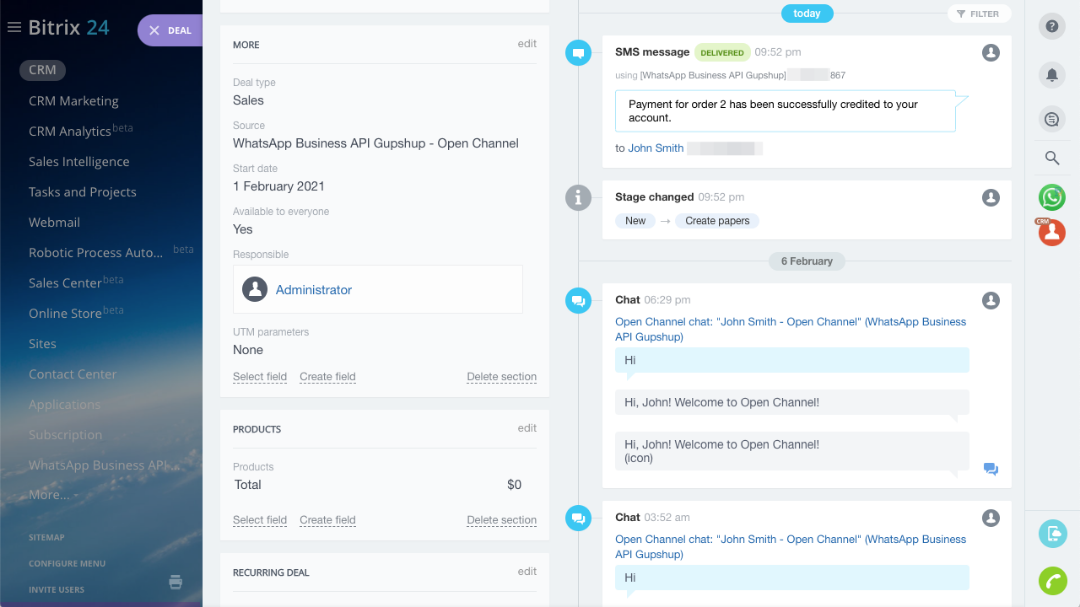Open Webmail menu item
Image resolution: width=1080 pixels, height=607 pixels.
pyautogui.click(x=54, y=222)
